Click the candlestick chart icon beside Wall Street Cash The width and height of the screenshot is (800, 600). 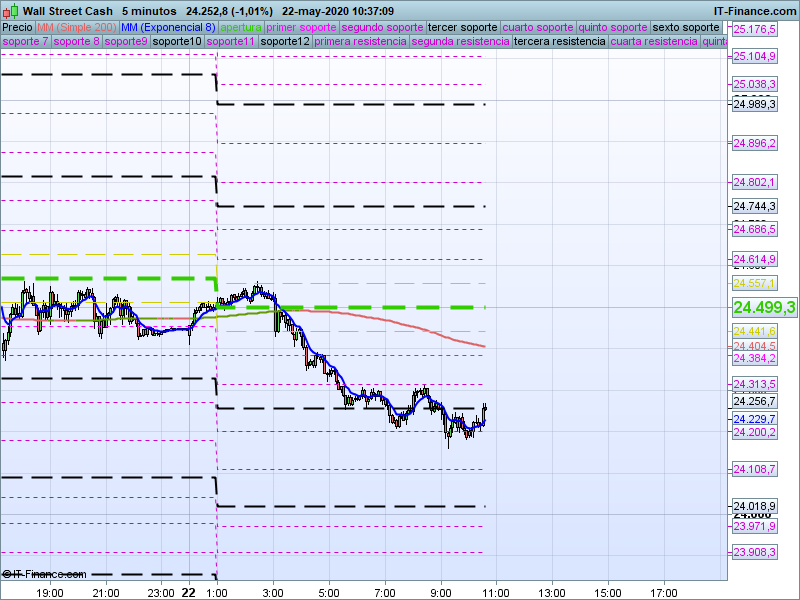(11, 11)
